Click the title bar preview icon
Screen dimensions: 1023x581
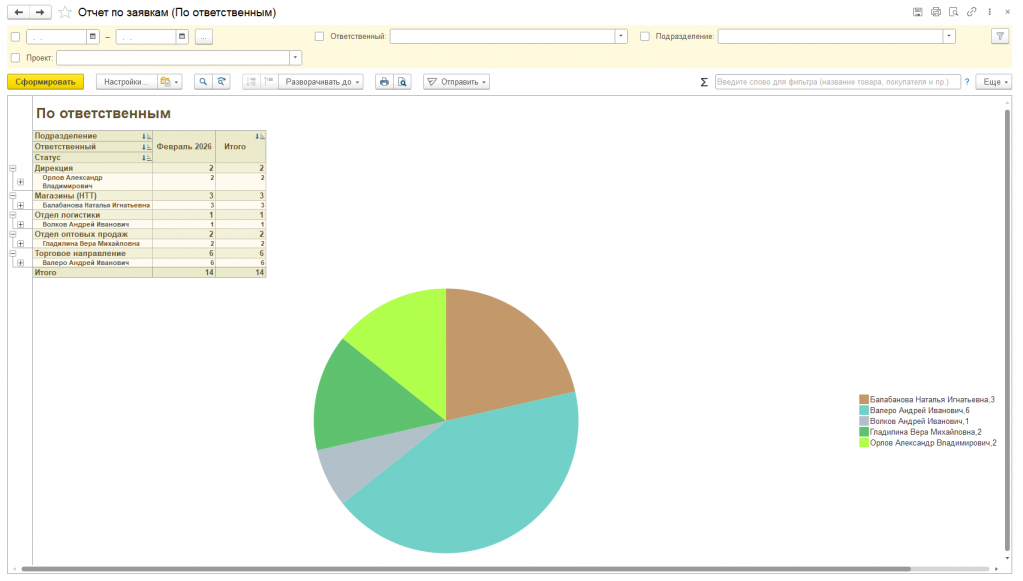pos(953,12)
